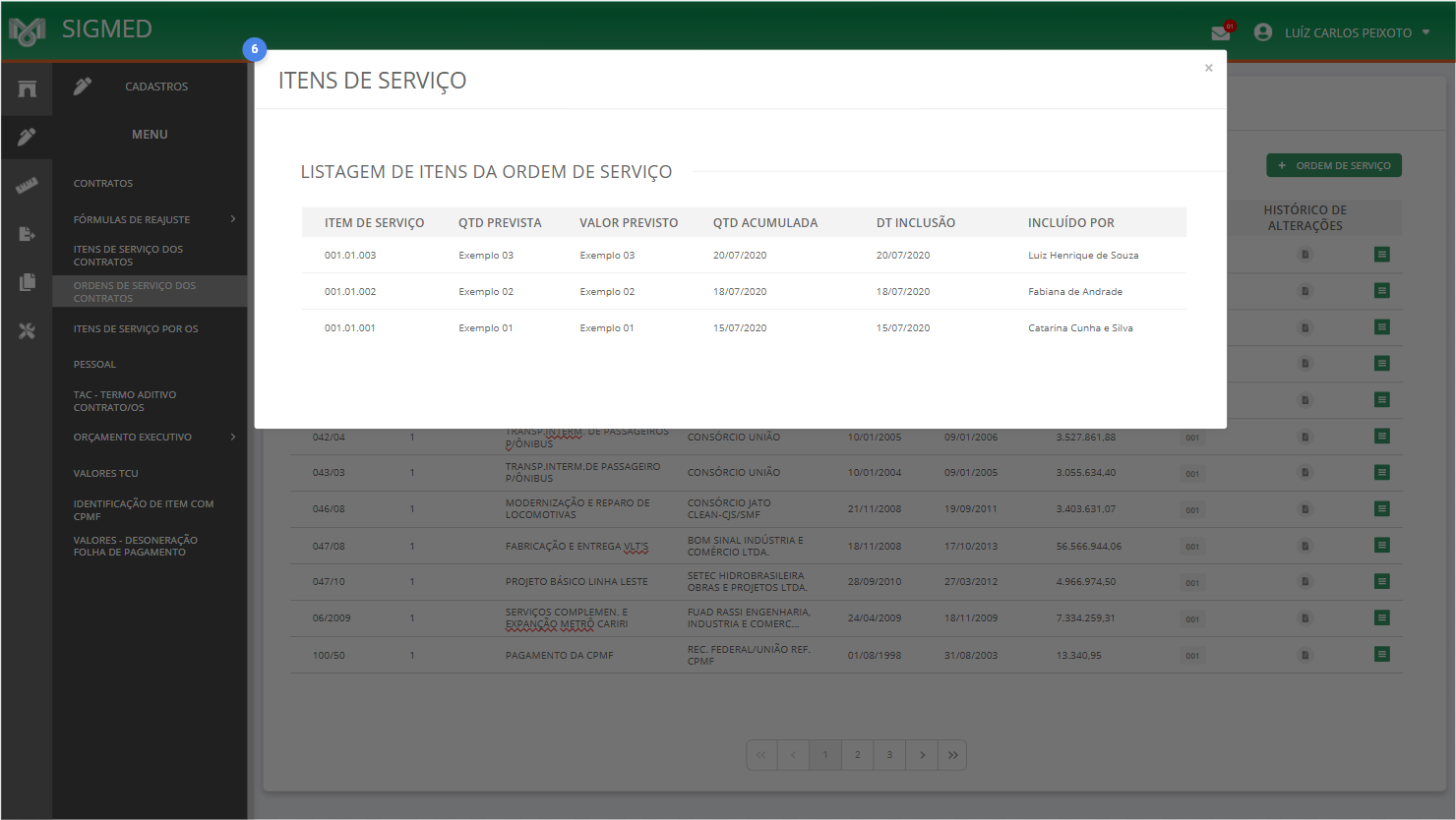Open Valores TCU menu item

(x=106, y=473)
